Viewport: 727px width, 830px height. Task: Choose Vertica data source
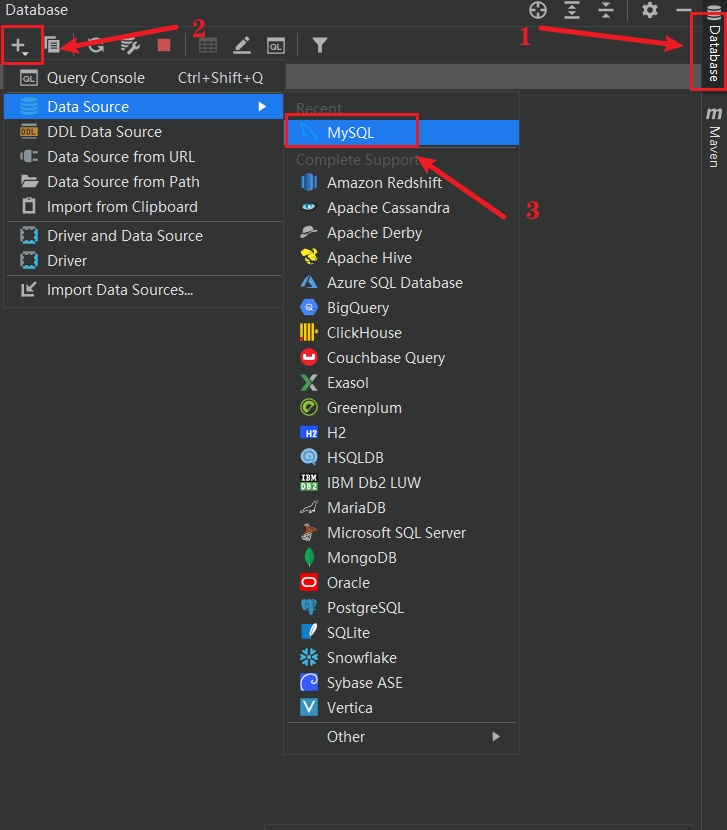[402, 707]
